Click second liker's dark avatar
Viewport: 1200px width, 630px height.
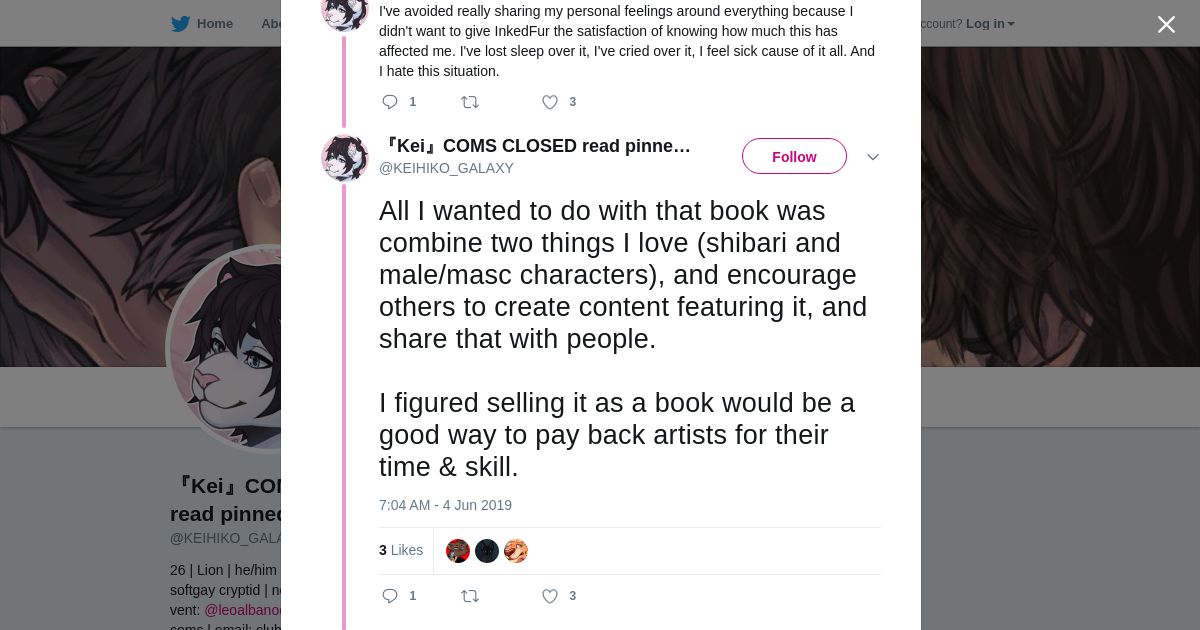point(487,551)
